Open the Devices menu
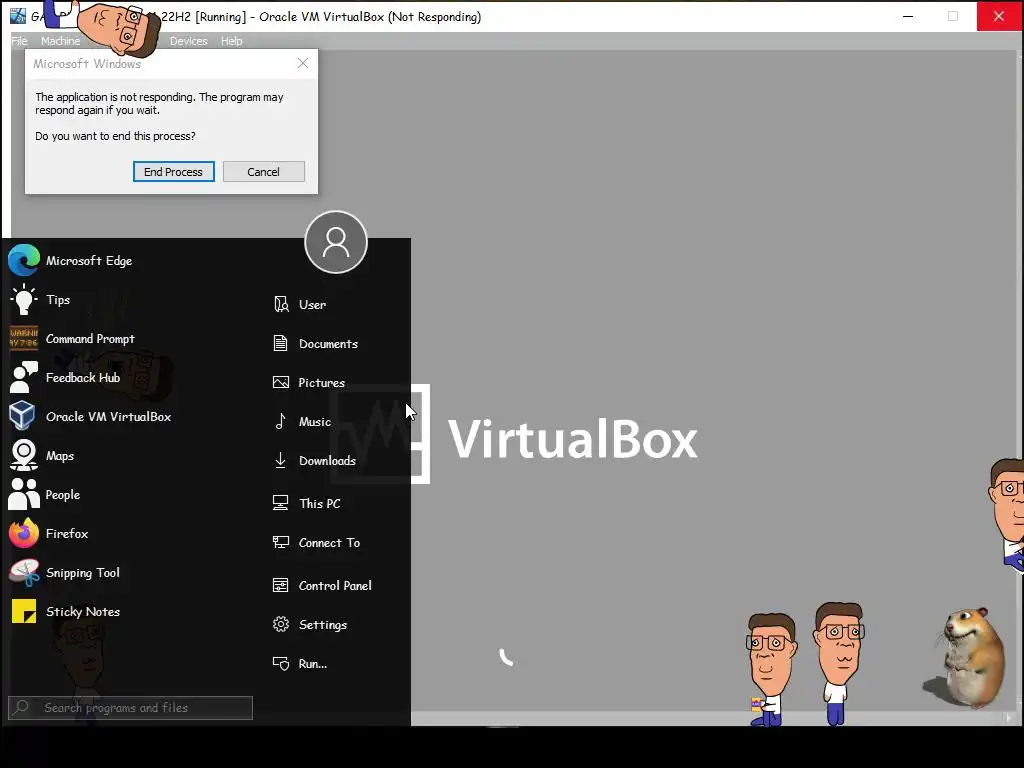 188,40
